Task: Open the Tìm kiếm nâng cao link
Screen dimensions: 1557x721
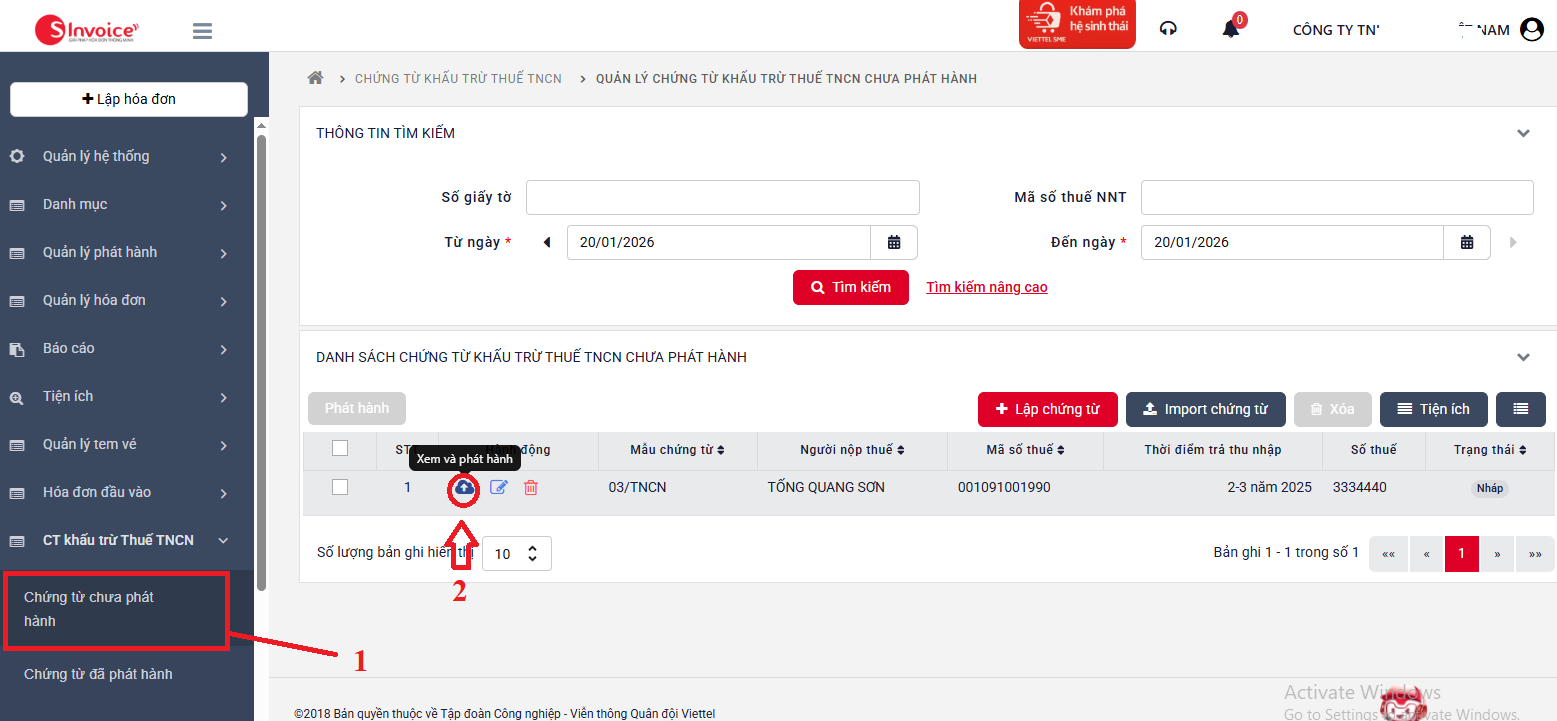Action: tap(987, 287)
